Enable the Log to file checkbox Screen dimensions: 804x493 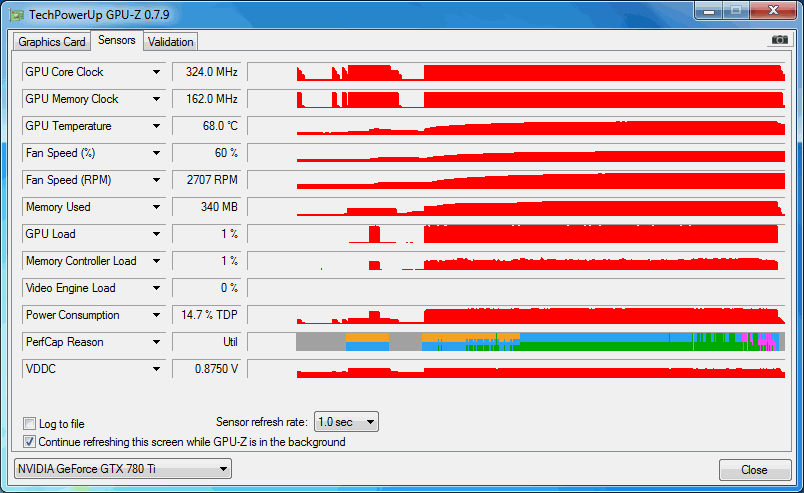click(29, 424)
